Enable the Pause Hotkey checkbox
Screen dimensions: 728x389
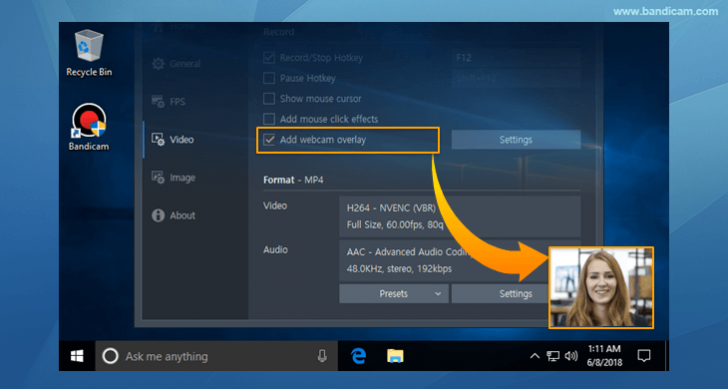tap(269, 78)
